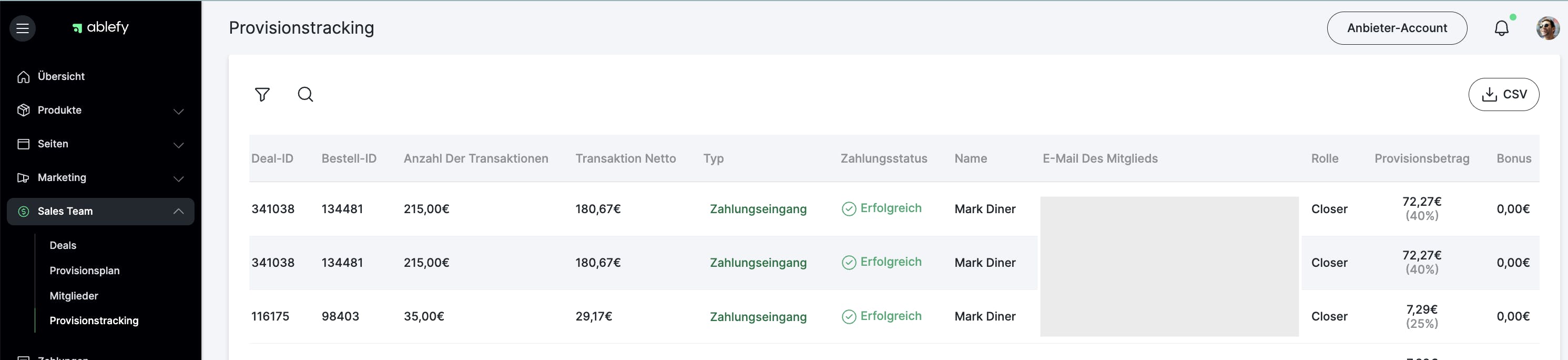Open the Deals page
The height and width of the screenshot is (360, 1568).
[63, 245]
